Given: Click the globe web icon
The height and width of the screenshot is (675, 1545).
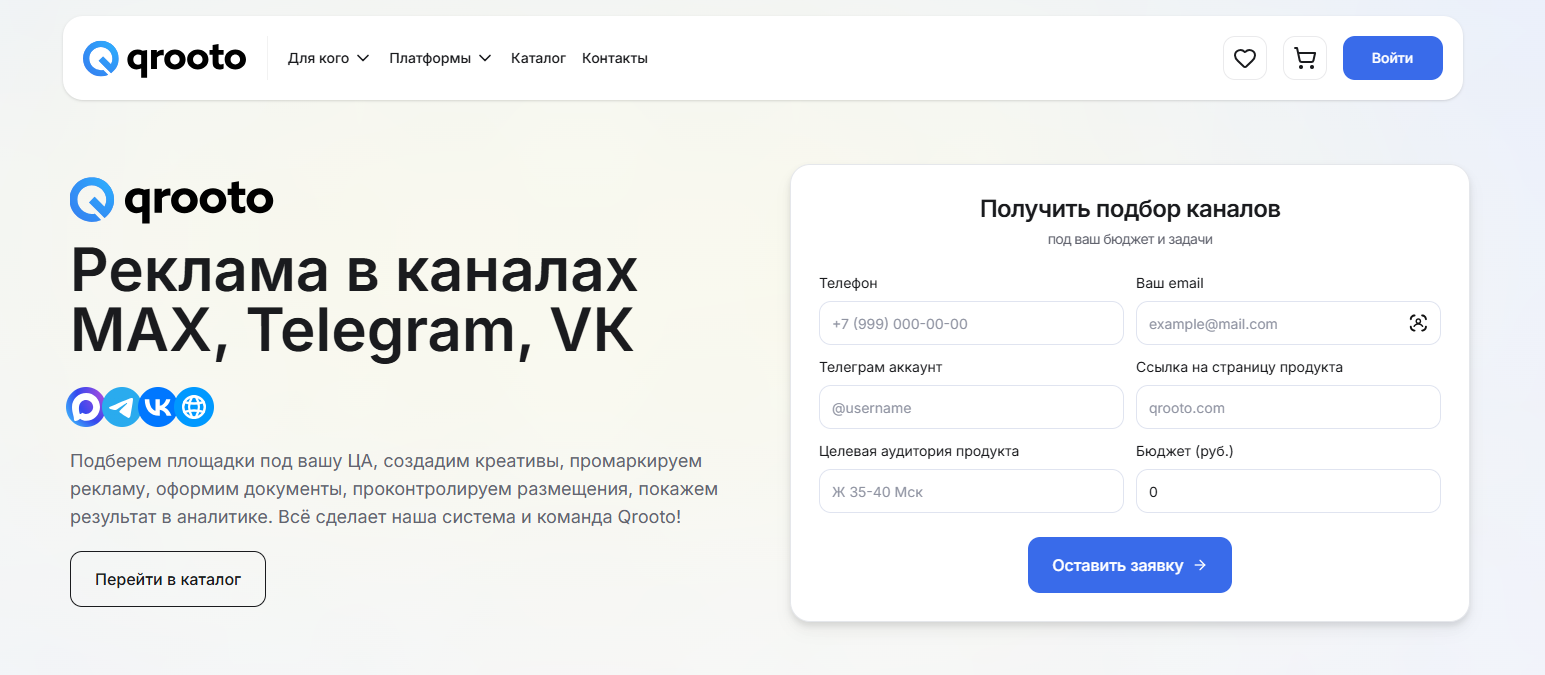Looking at the screenshot, I should (195, 407).
